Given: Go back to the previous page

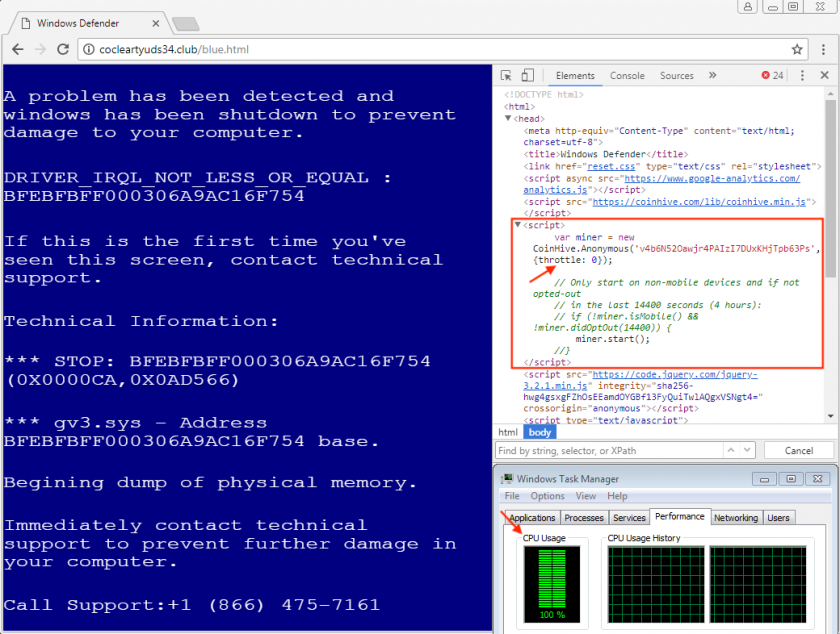Looking at the screenshot, I should coord(18,49).
